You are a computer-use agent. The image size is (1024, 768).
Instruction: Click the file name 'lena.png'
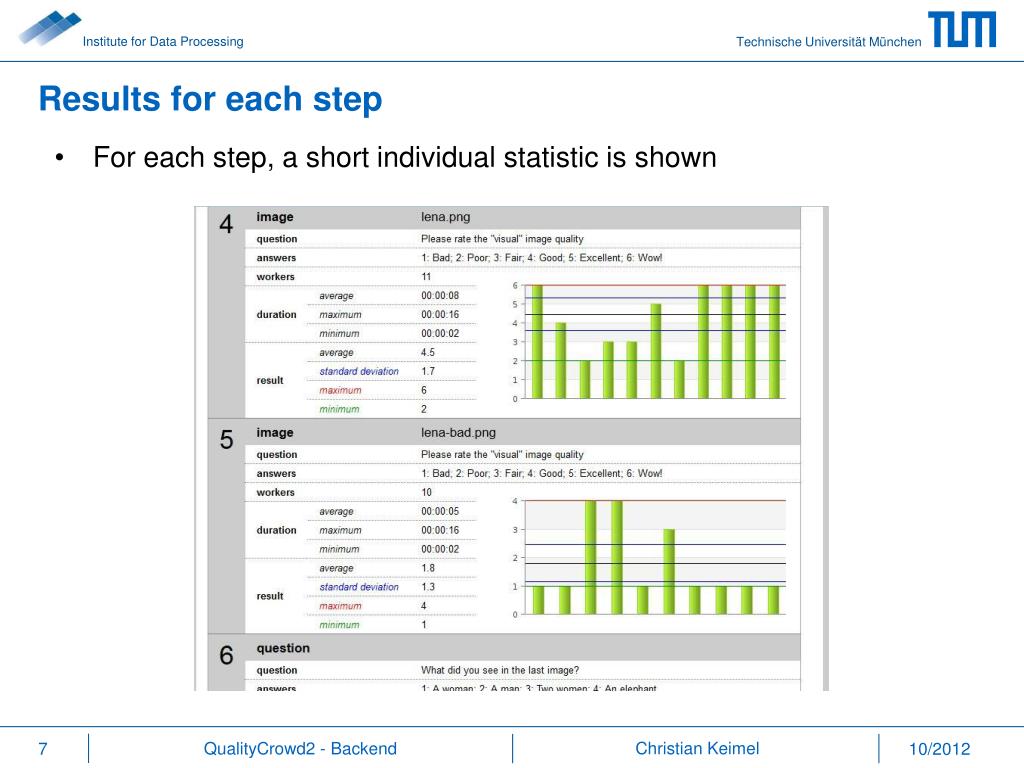(x=445, y=217)
